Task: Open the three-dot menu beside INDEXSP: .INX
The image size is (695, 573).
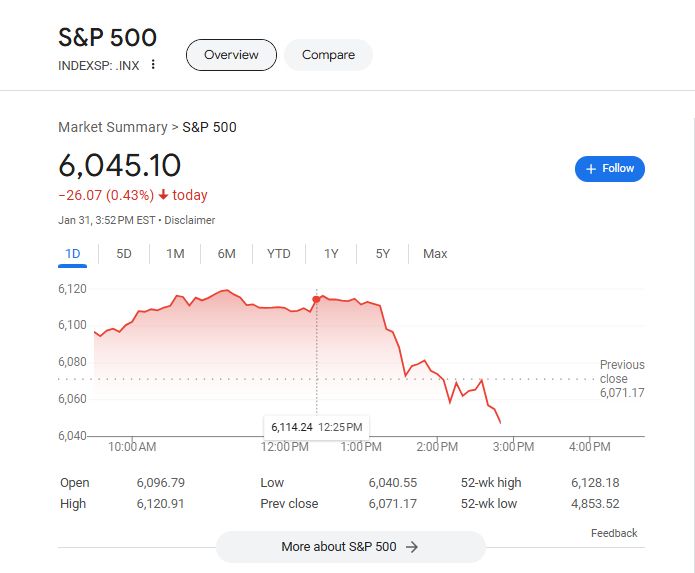Action: click(x=153, y=65)
